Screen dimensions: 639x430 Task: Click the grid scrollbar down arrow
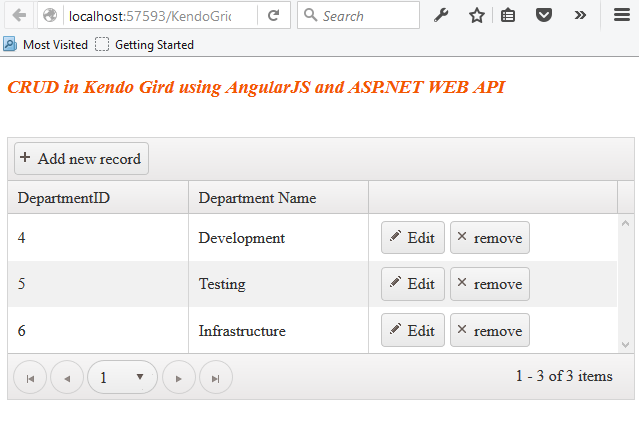626,345
